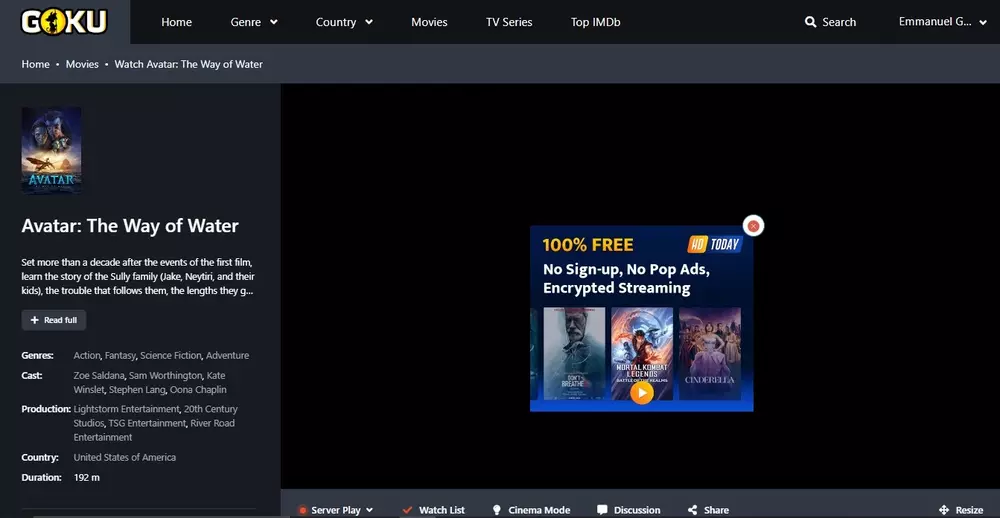Expand the Genre dropdown arrow
1000x518 pixels.
274,22
